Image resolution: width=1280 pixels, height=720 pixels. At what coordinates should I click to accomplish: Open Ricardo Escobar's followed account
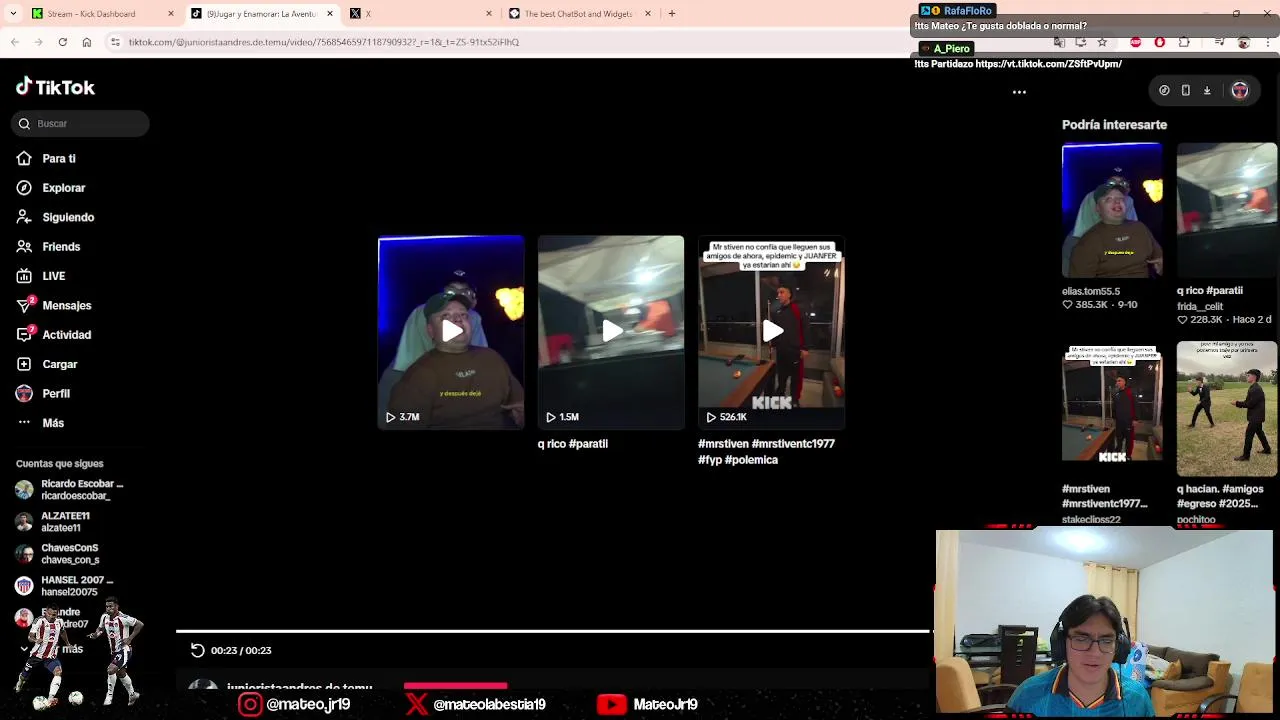click(70, 489)
